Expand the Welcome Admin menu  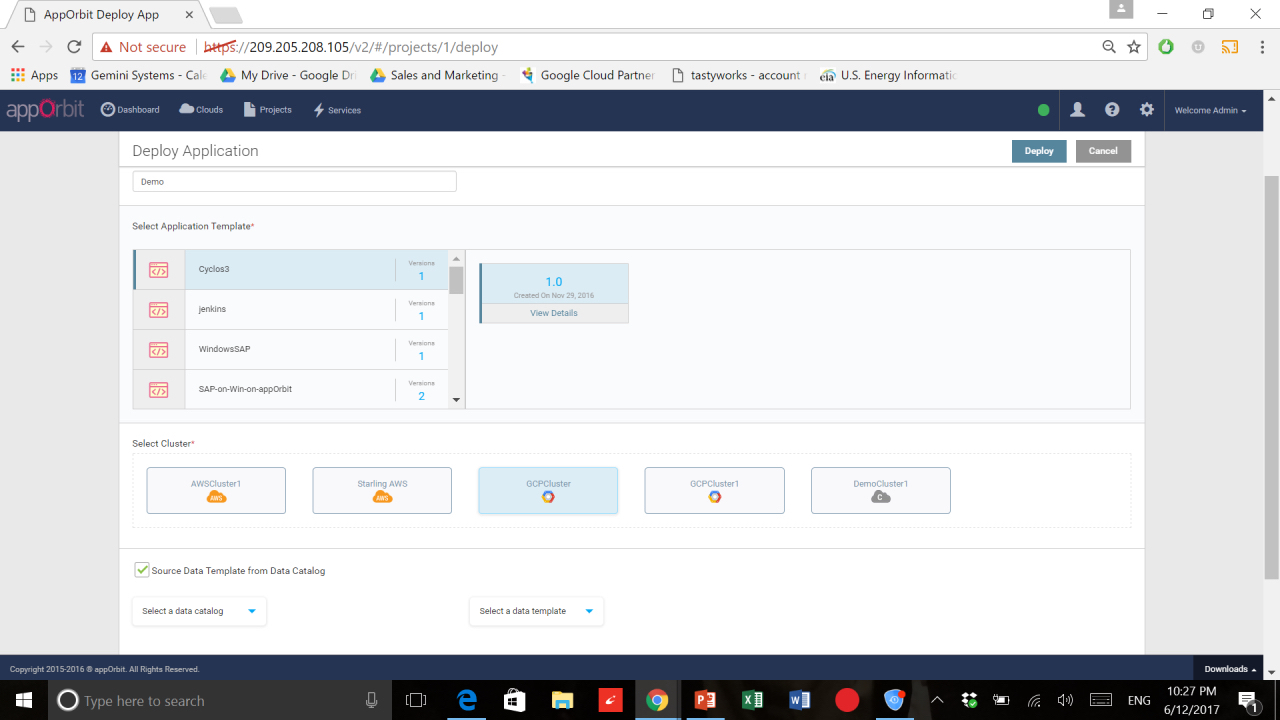point(1210,110)
